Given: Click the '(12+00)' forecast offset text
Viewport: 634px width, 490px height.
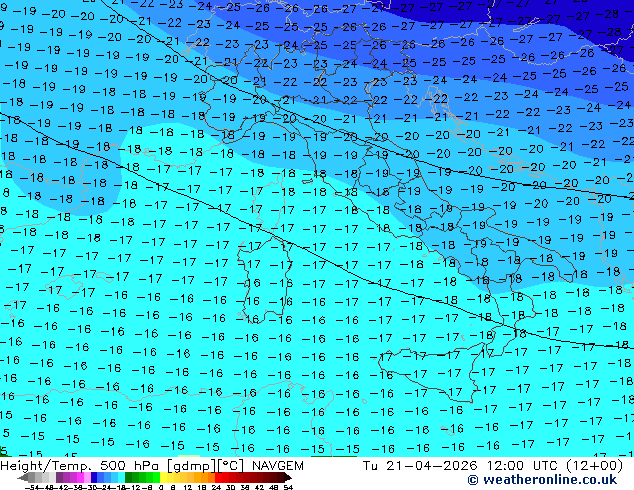Looking at the screenshot, I should point(595,466).
